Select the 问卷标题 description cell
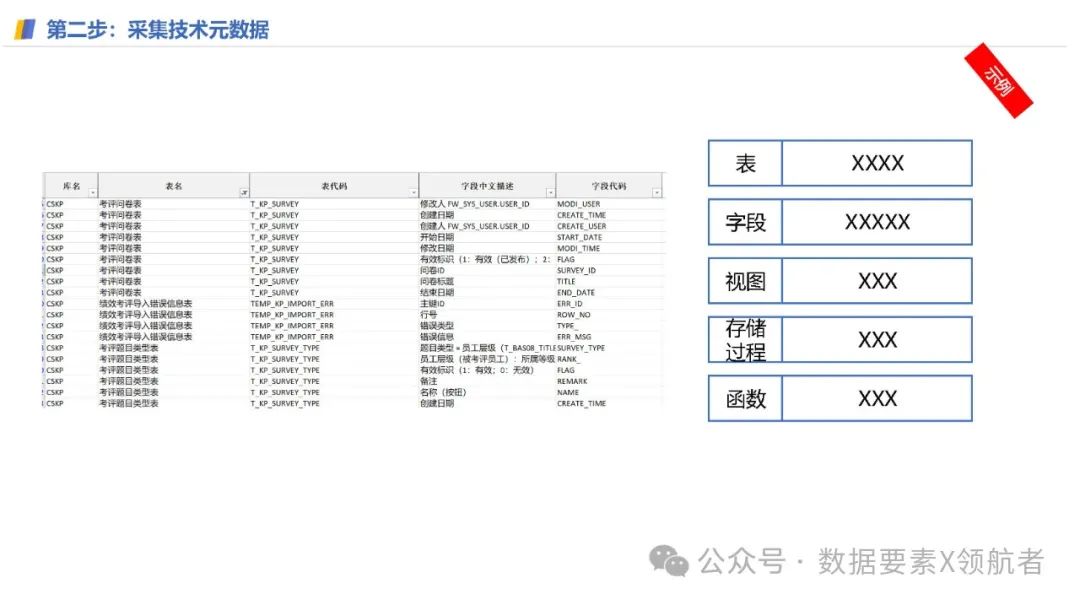The height and width of the screenshot is (605, 1080). [488, 281]
